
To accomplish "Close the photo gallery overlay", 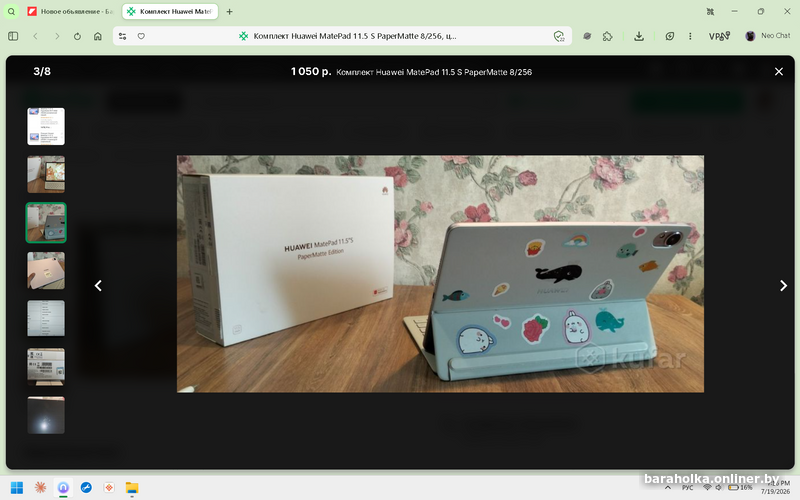I will pos(779,72).
